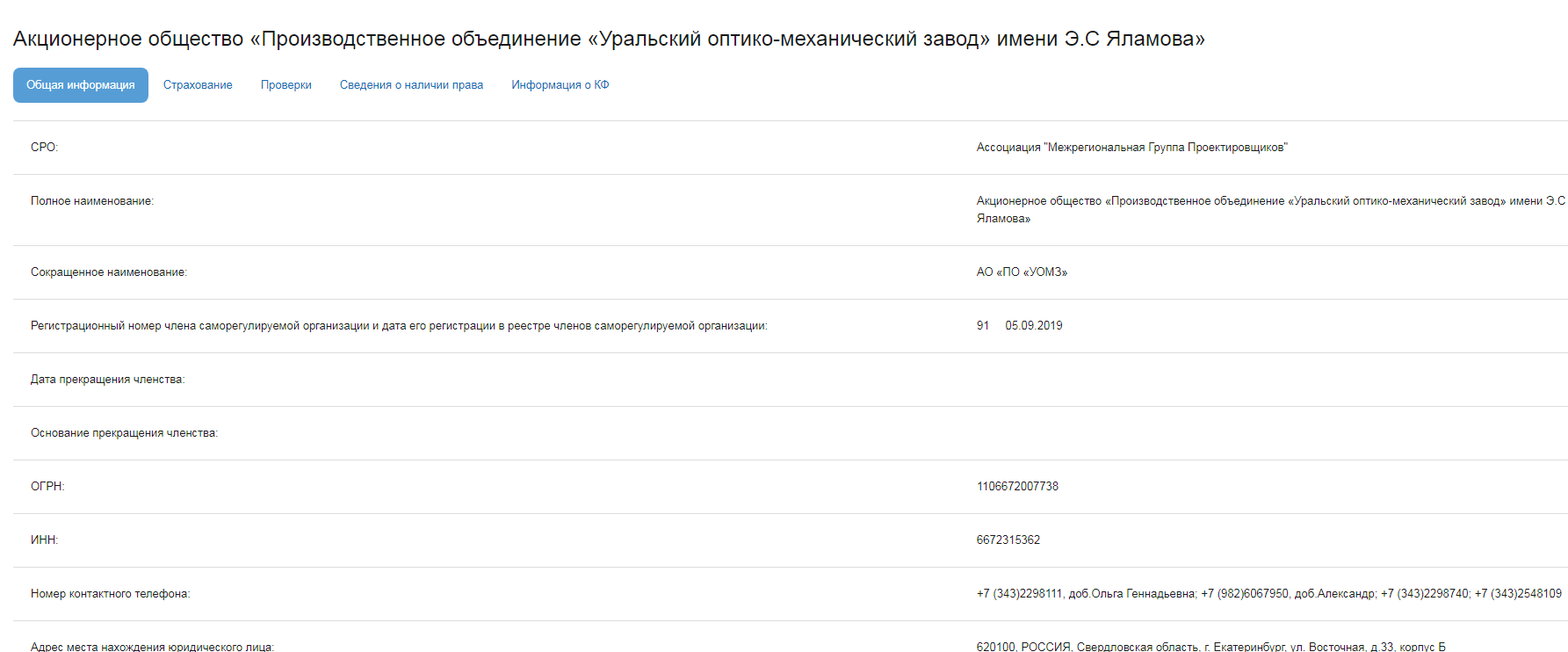Click the Основание прекращения членства: label
The height and width of the screenshot is (652, 1568).
tap(124, 433)
